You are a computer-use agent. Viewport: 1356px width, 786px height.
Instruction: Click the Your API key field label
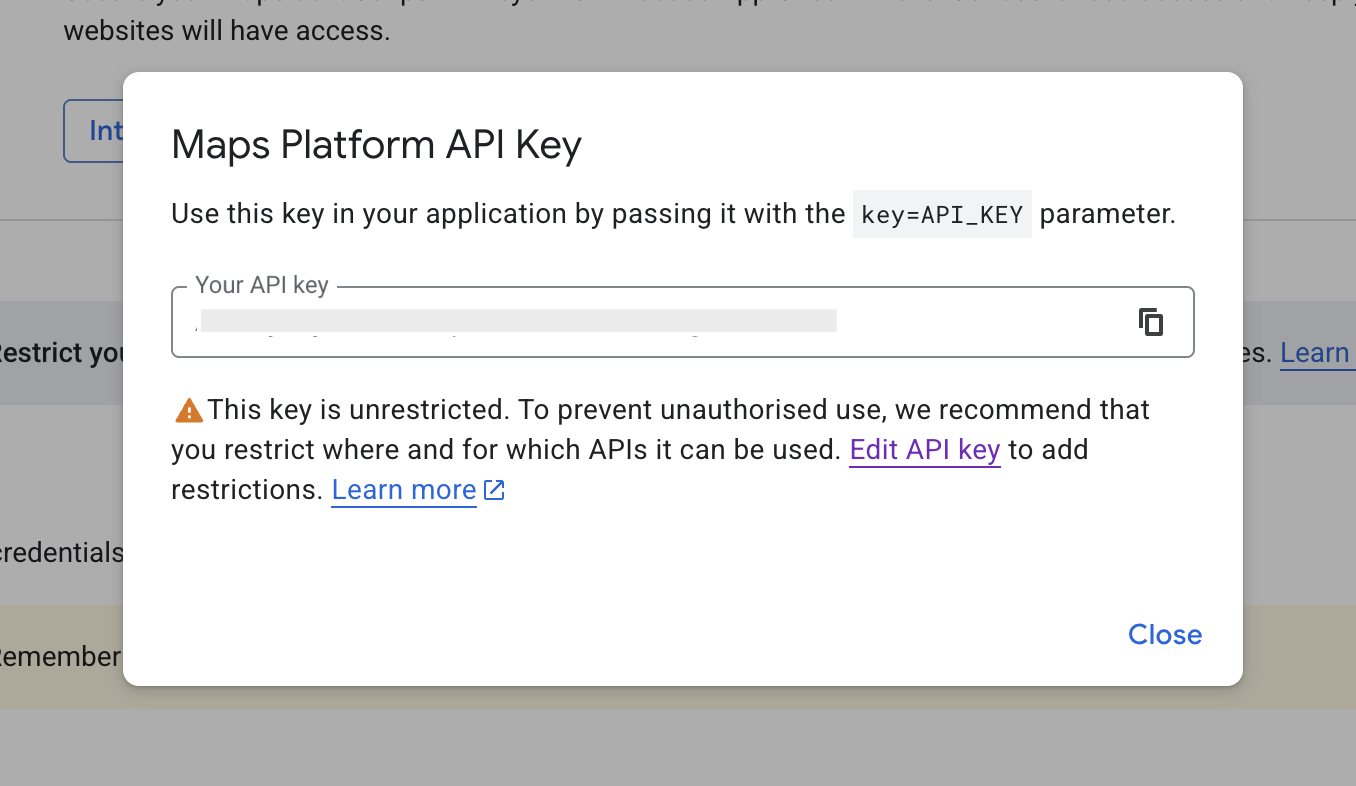pyautogui.click(x=262, y=285)
